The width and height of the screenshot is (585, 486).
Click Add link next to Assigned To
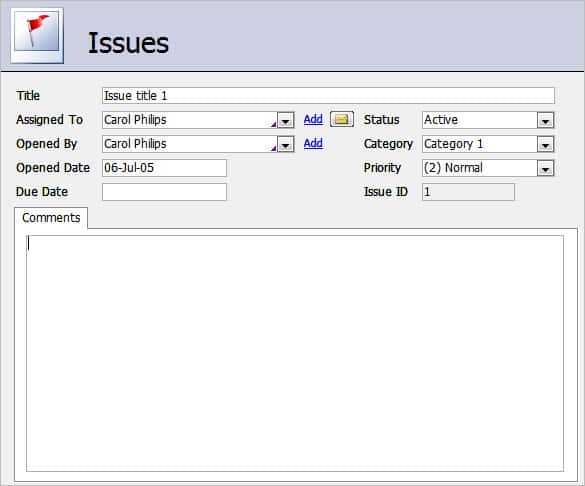pos(313,119)
